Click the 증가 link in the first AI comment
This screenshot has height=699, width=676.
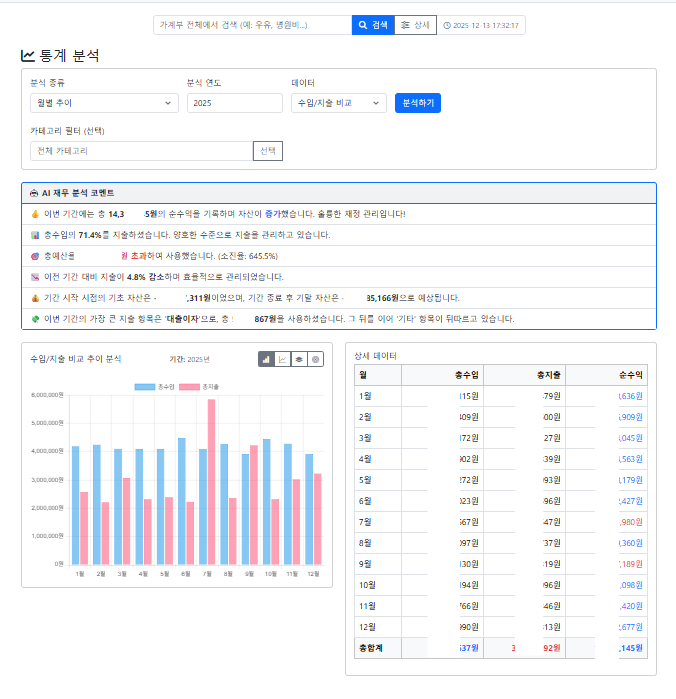point(272,214)
